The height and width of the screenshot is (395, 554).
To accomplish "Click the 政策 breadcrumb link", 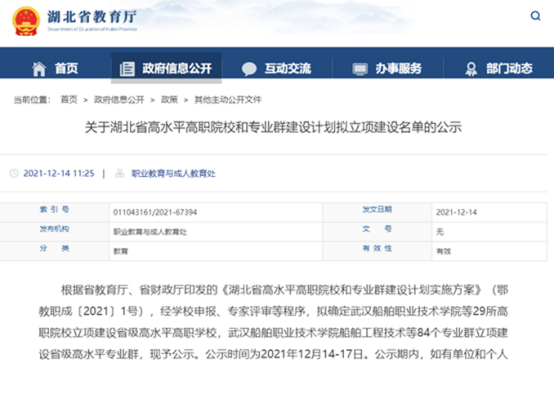I will point(169,100).
